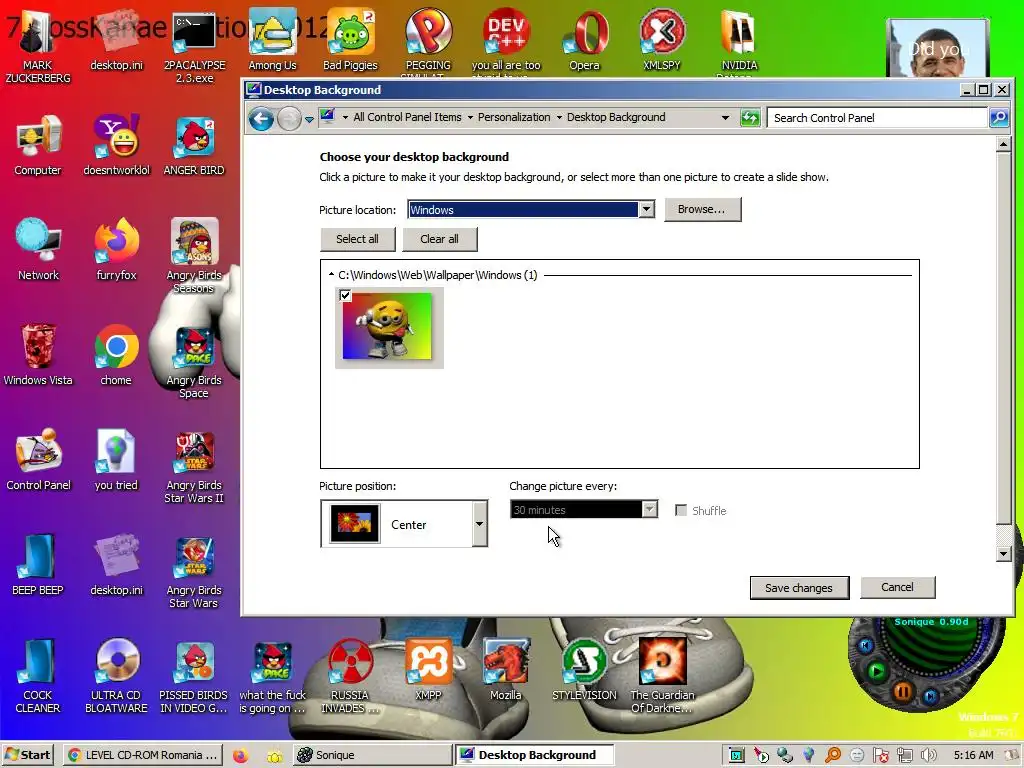Click the Select all button
This screenshot has height=768, width=1024.
coord(357,239)
